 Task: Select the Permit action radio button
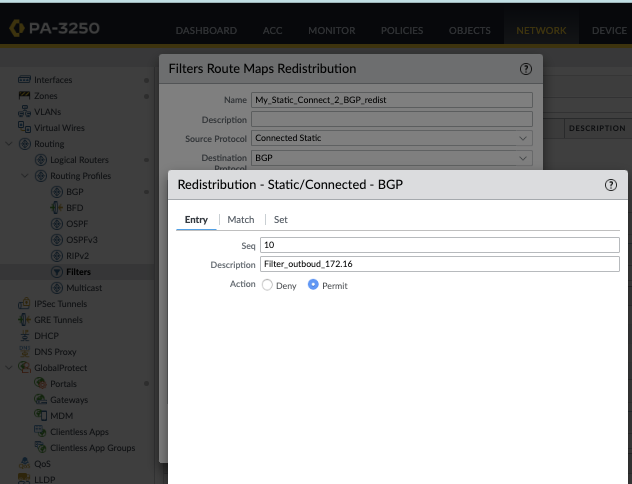[x=313, y=285]
